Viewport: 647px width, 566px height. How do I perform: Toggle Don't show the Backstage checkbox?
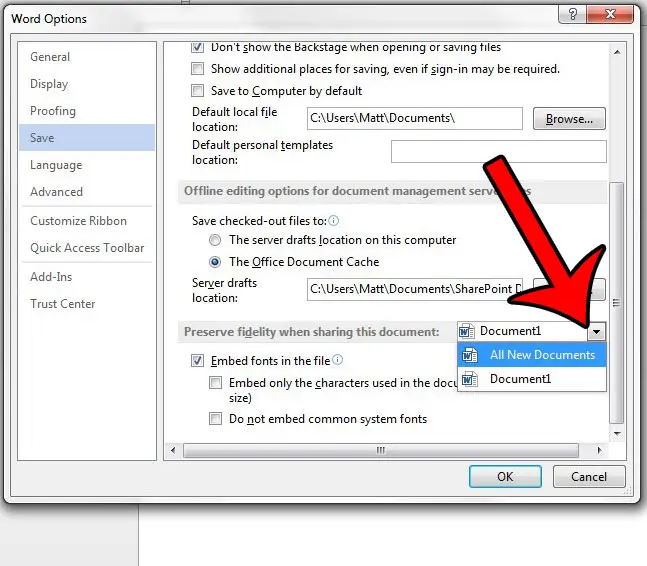point(197,47)
